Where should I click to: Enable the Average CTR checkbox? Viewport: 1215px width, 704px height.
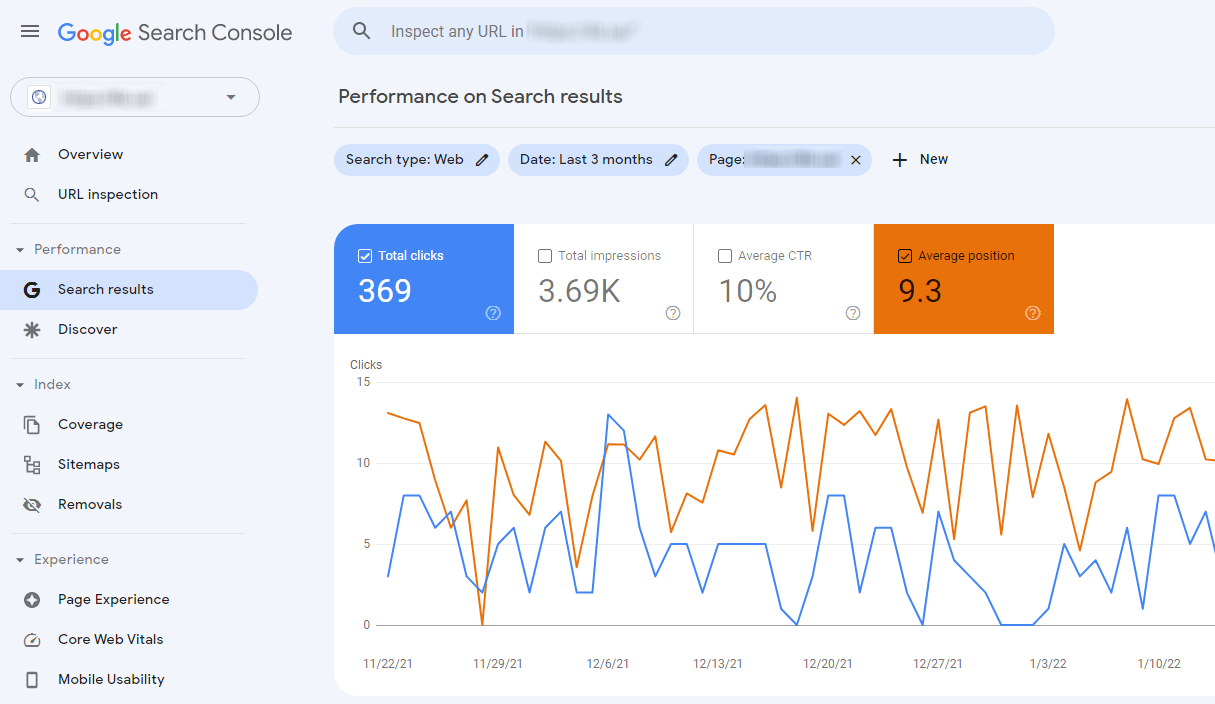[x=725, y=256]
